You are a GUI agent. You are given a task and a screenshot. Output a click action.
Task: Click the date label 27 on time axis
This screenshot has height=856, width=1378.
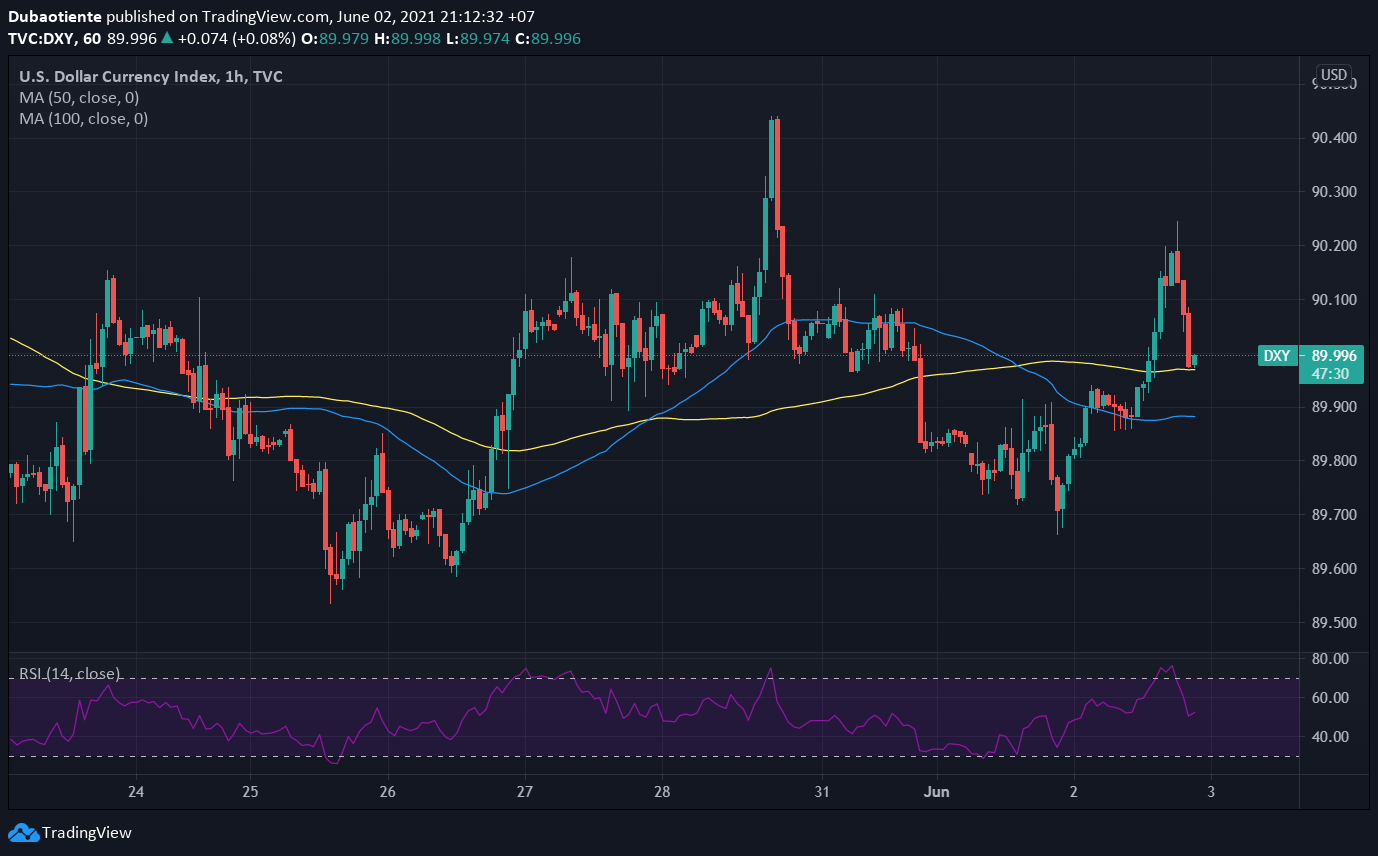tap(524, 792)
